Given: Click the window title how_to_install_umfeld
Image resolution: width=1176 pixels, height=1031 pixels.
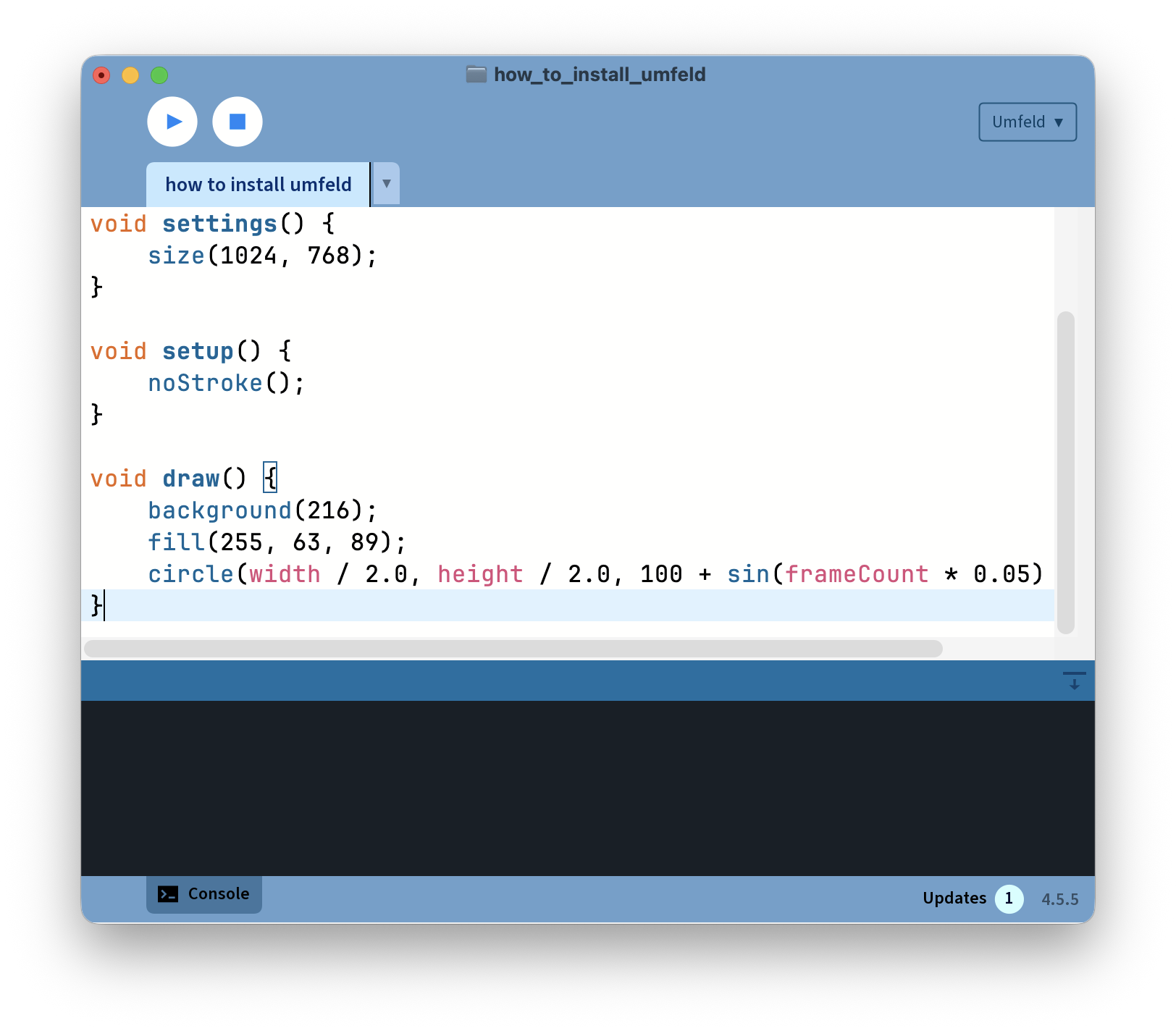Looking at the screenshot, I should [600, 75].
